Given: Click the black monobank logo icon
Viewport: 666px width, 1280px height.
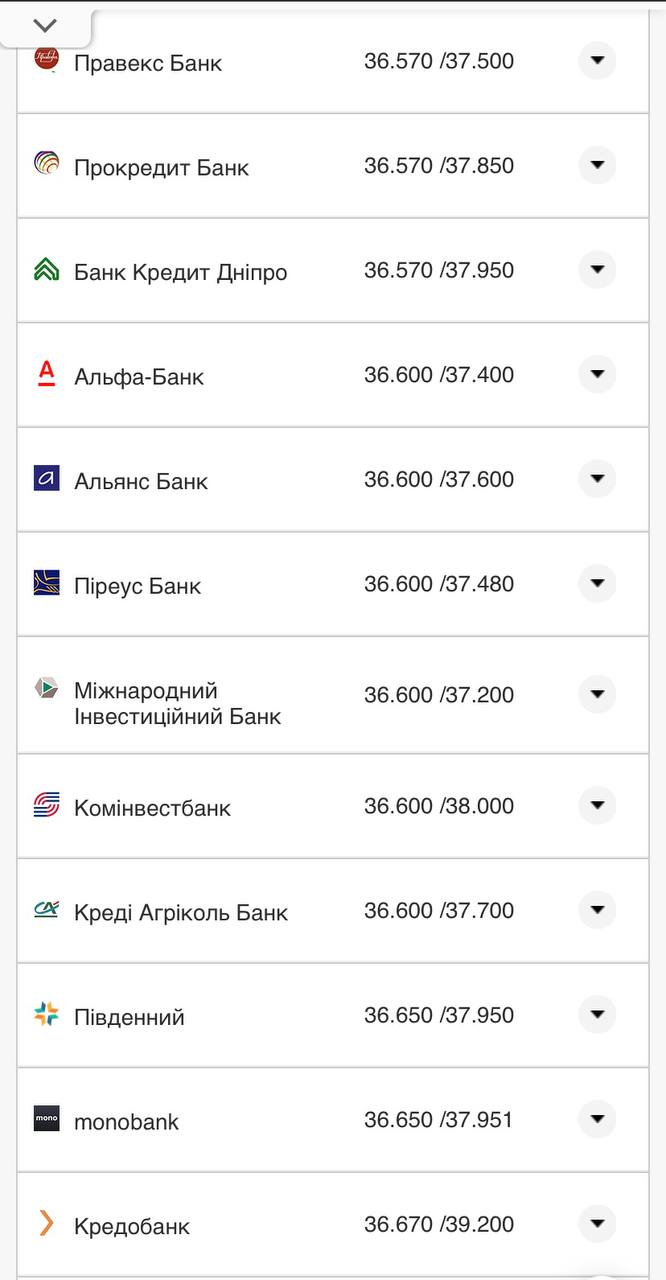Looking at the screenshot, I should point(47,1120).
